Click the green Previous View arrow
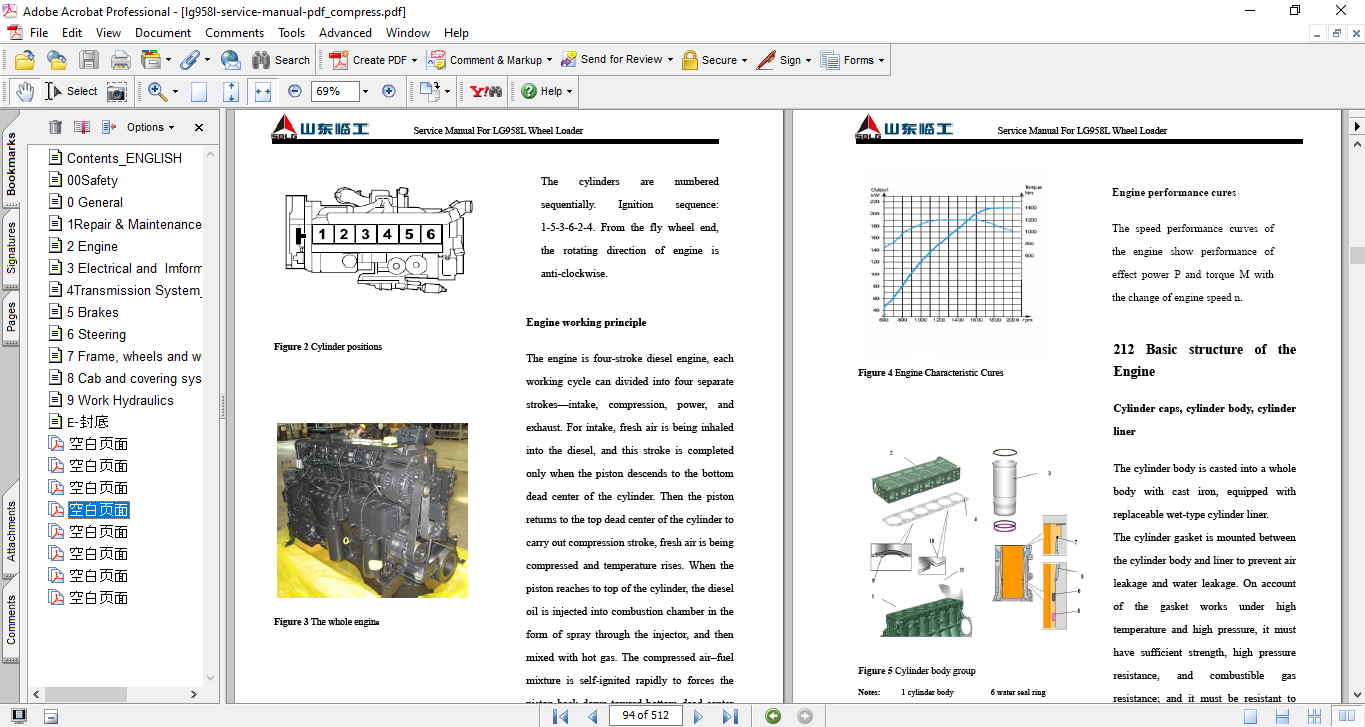1365x727 pixels. tap(772, 716)
